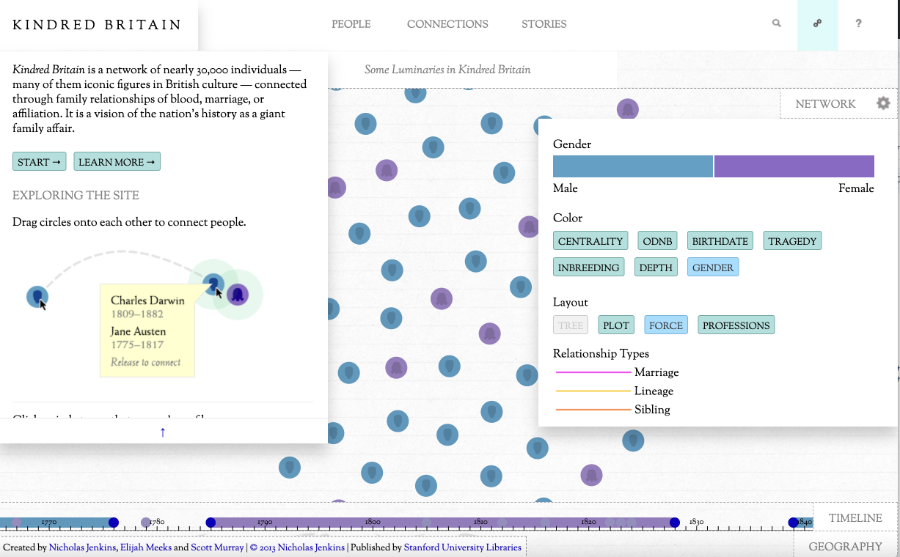900x557 pixels.
Task: Open the Stanford University Libraries link
Action: tap(463, 547)
